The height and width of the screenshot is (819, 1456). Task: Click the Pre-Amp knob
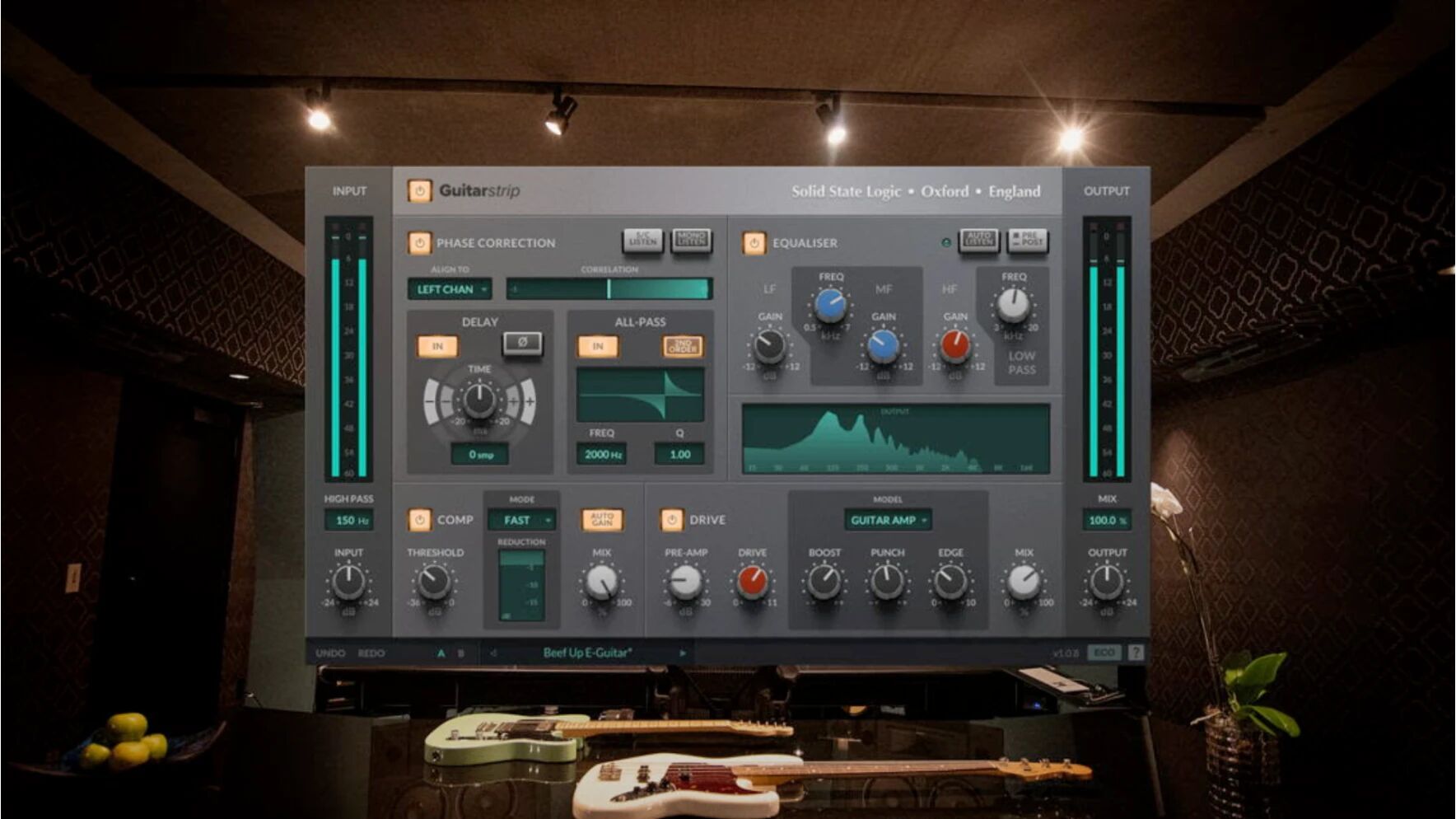point(685,582)
